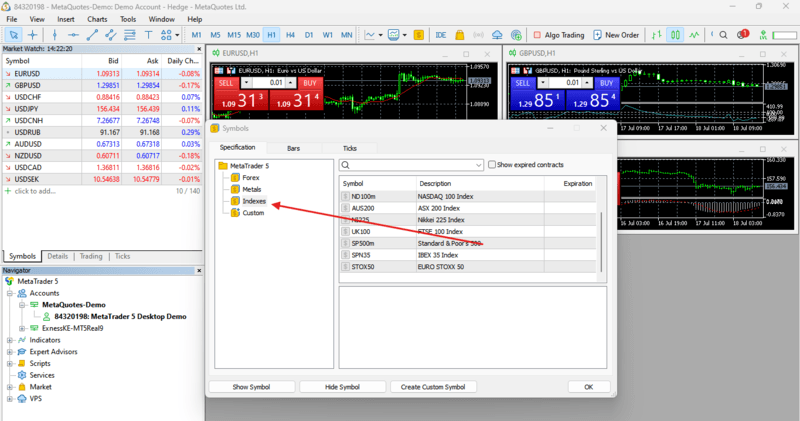The image size is (800, 421).
Task: Click the symbol search input field
Action: pos(411,165)
